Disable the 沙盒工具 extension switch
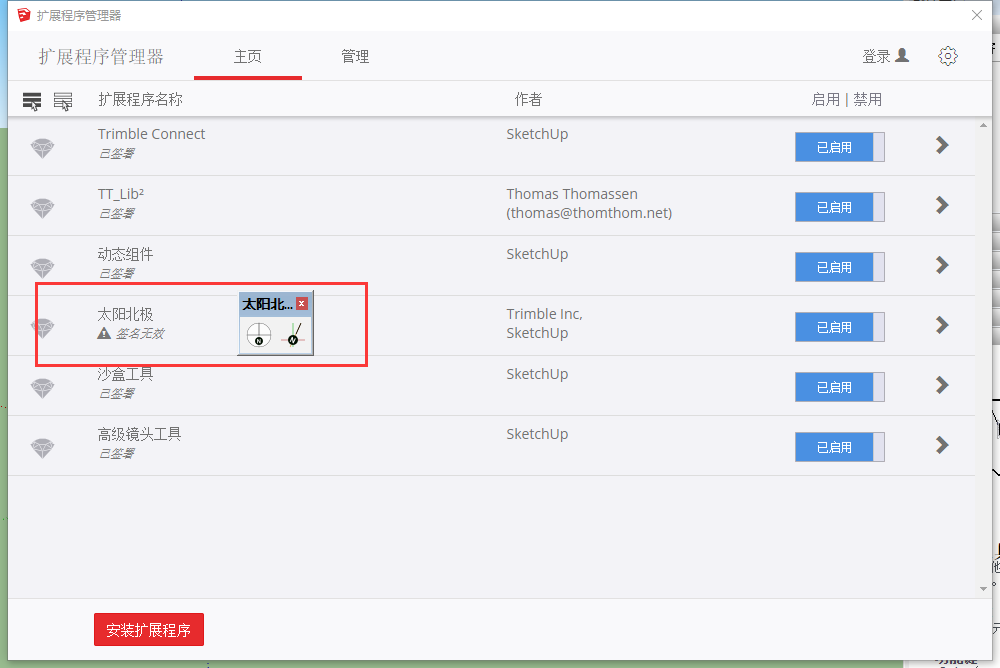 click(x=839, y=387)
